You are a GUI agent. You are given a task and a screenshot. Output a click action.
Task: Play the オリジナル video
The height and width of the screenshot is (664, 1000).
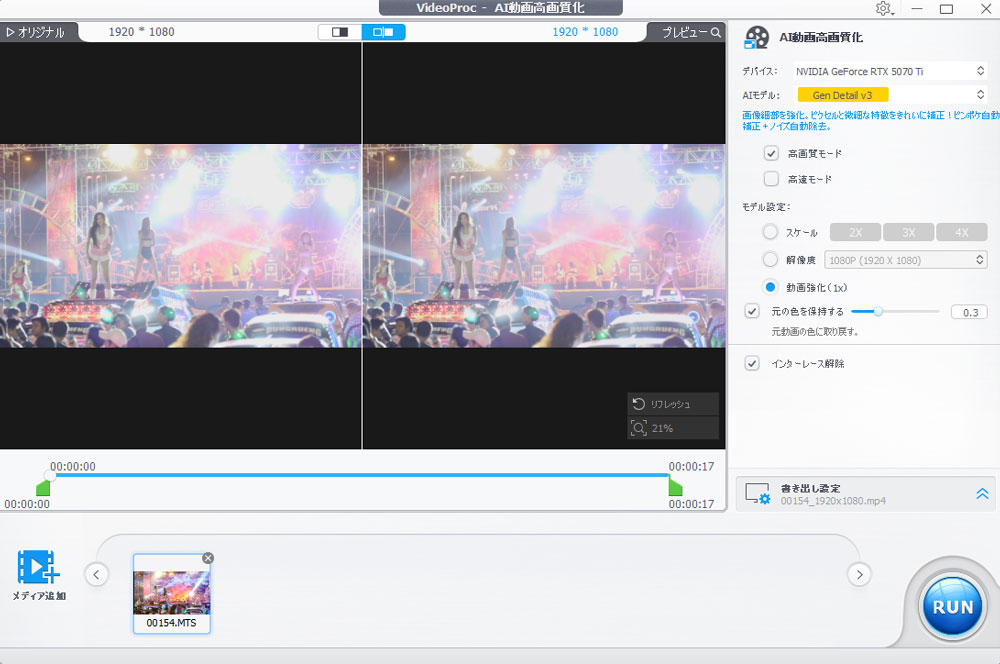(10, 32)
